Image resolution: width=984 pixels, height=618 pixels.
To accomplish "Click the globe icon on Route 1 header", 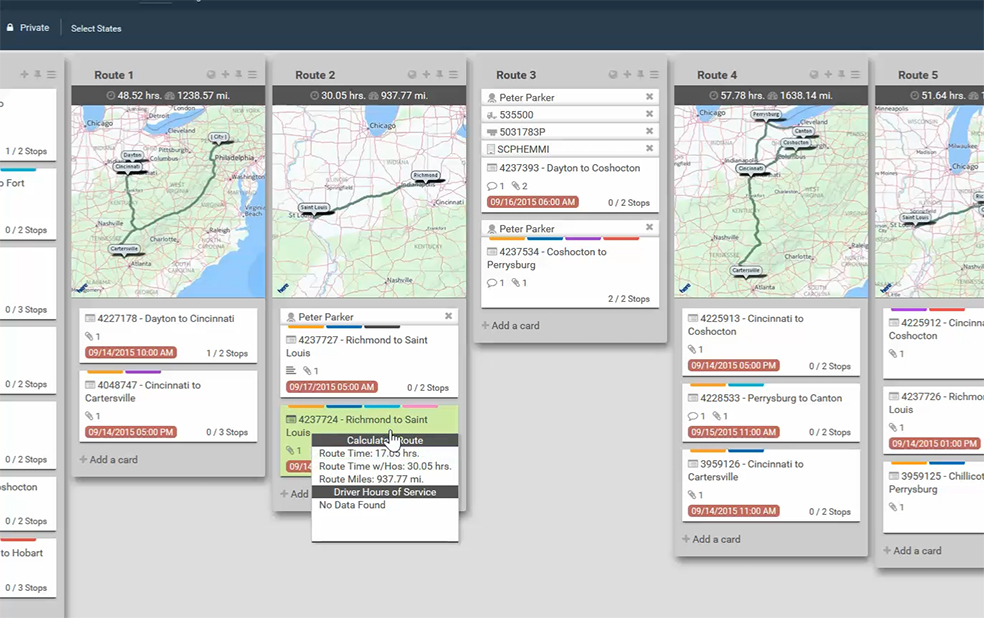I will coord(210,75).
